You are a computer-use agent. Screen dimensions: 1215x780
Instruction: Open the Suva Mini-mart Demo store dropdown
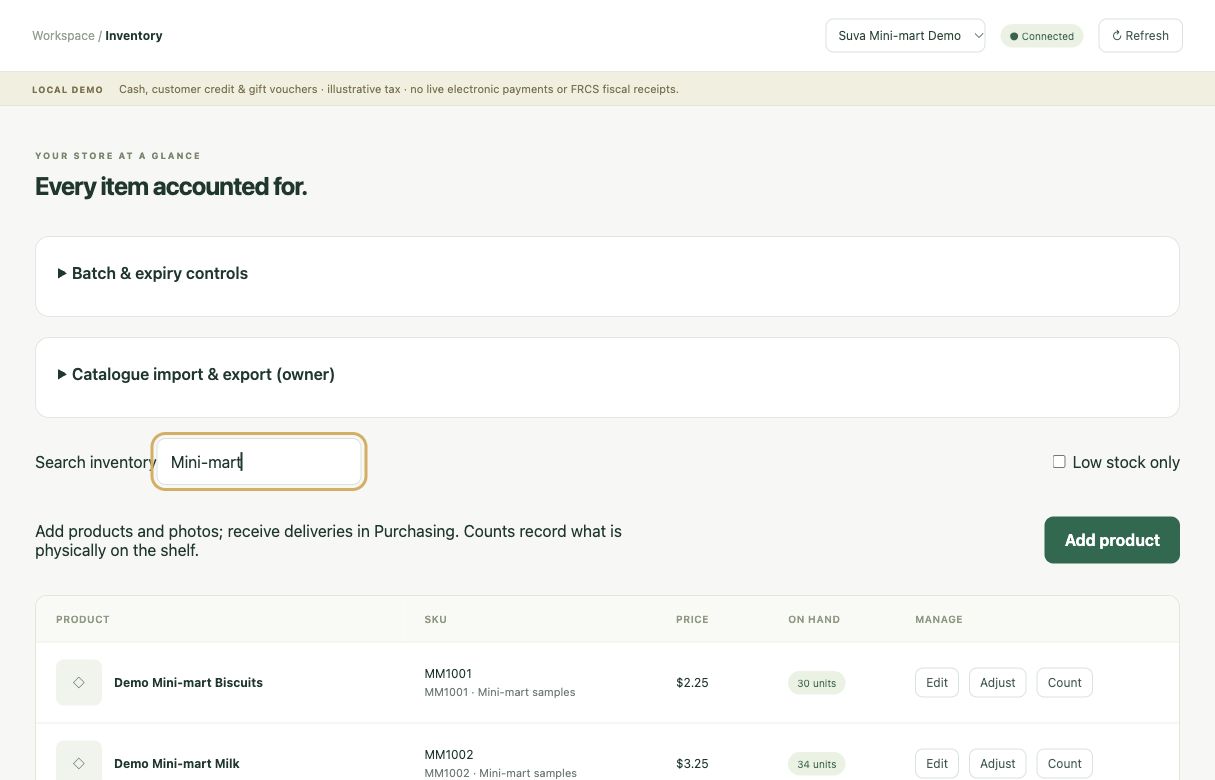click(x=905, y=36)
